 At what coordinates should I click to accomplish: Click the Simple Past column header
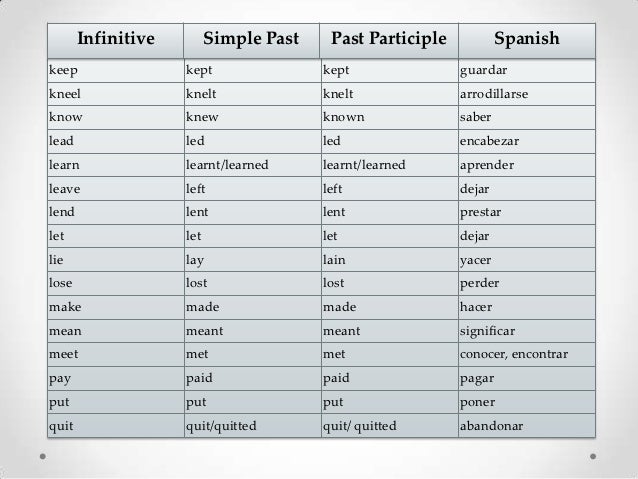click(x=251, y=41)
